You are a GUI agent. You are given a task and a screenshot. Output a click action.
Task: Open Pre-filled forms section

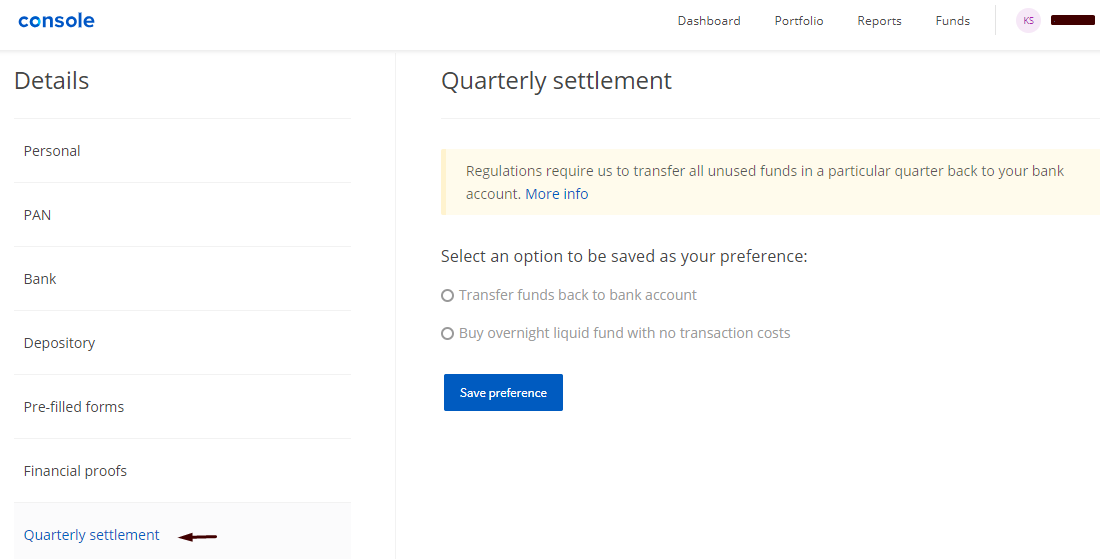click(x=182, y=407)
